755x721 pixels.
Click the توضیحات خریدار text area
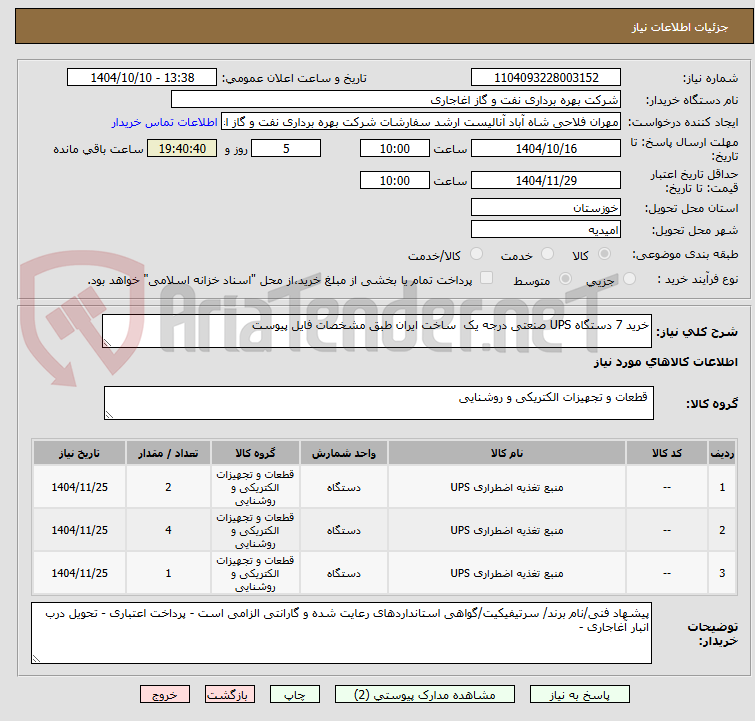point(341,633)
